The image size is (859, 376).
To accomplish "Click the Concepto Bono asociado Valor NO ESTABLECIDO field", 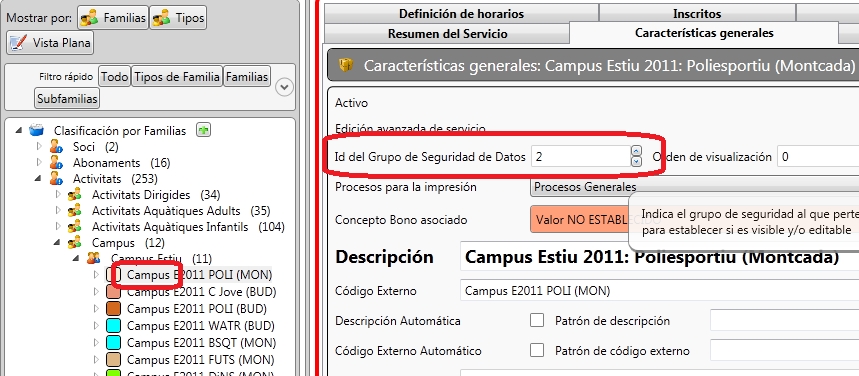I will tap(581, 220).
